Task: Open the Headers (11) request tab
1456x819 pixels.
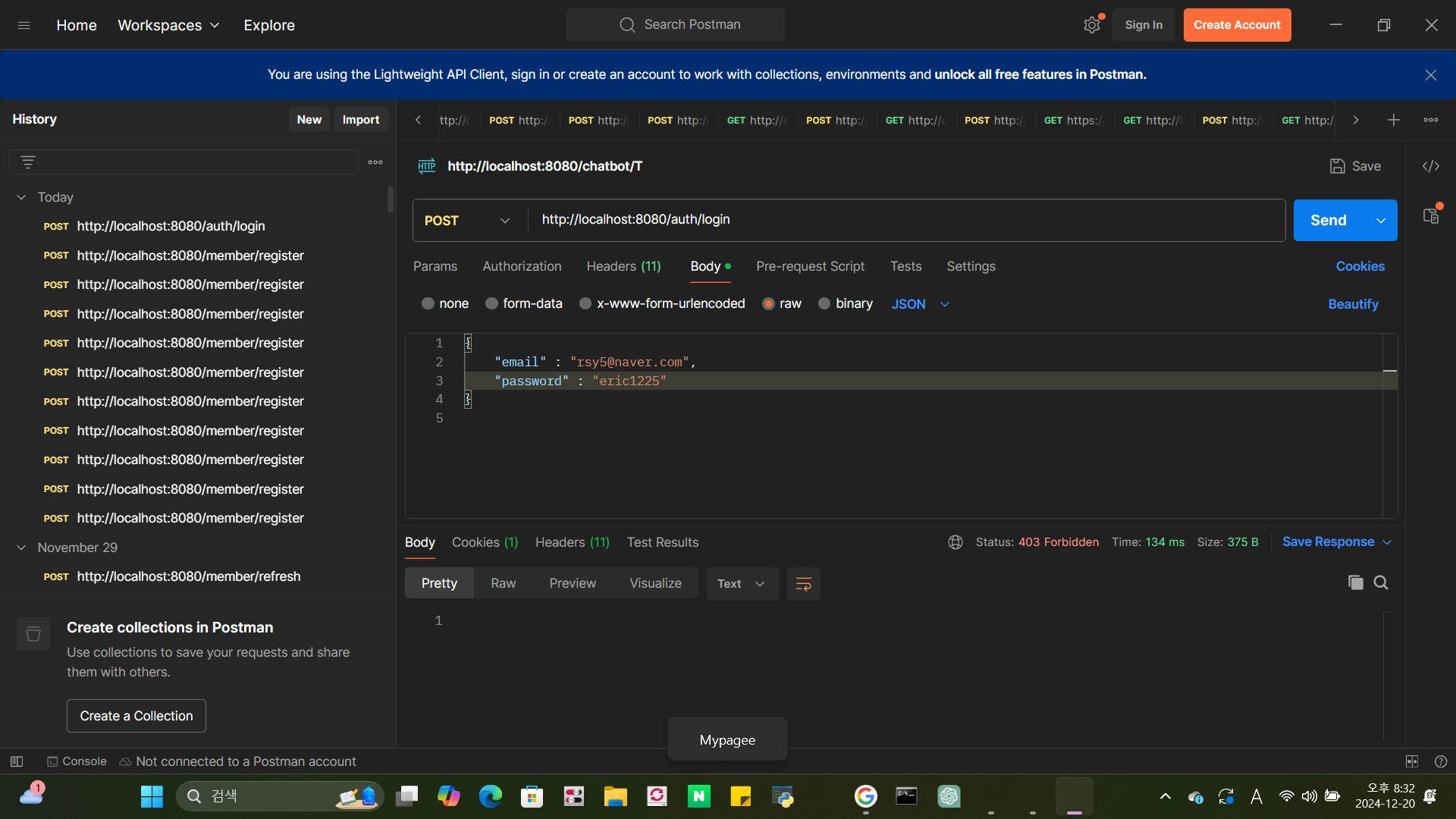Action: coord(623,267)
